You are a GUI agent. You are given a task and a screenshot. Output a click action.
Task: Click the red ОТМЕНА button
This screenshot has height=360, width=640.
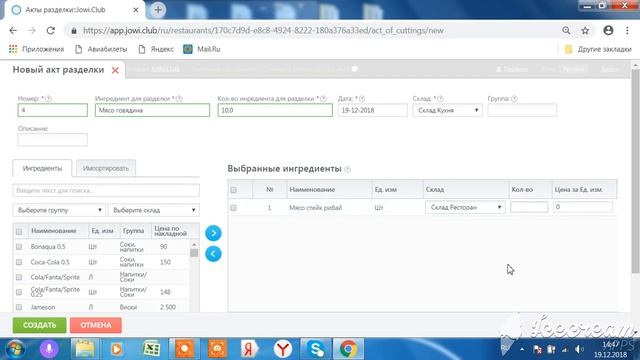coord(96,325)
